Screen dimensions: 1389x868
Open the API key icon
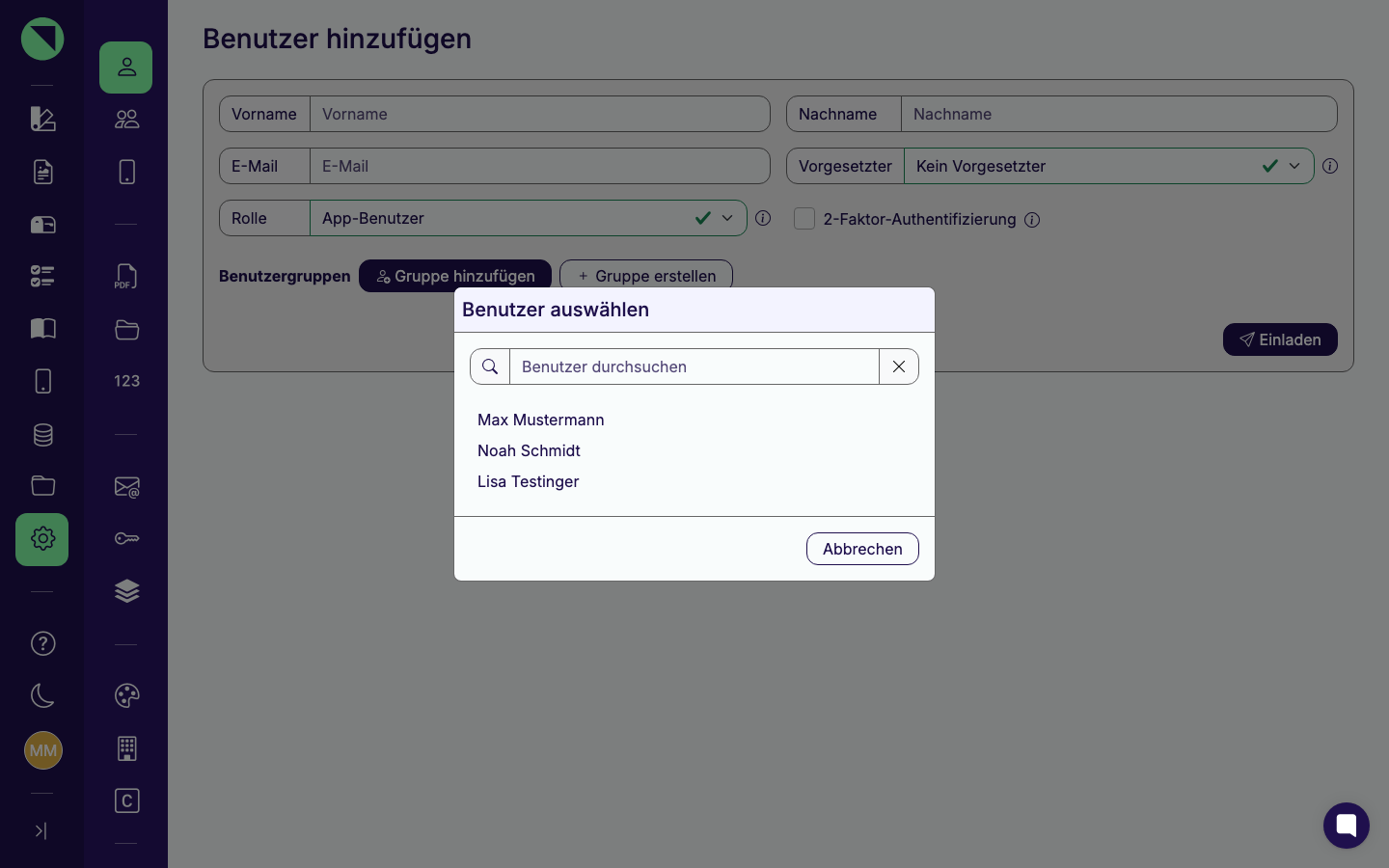[126, 538]
